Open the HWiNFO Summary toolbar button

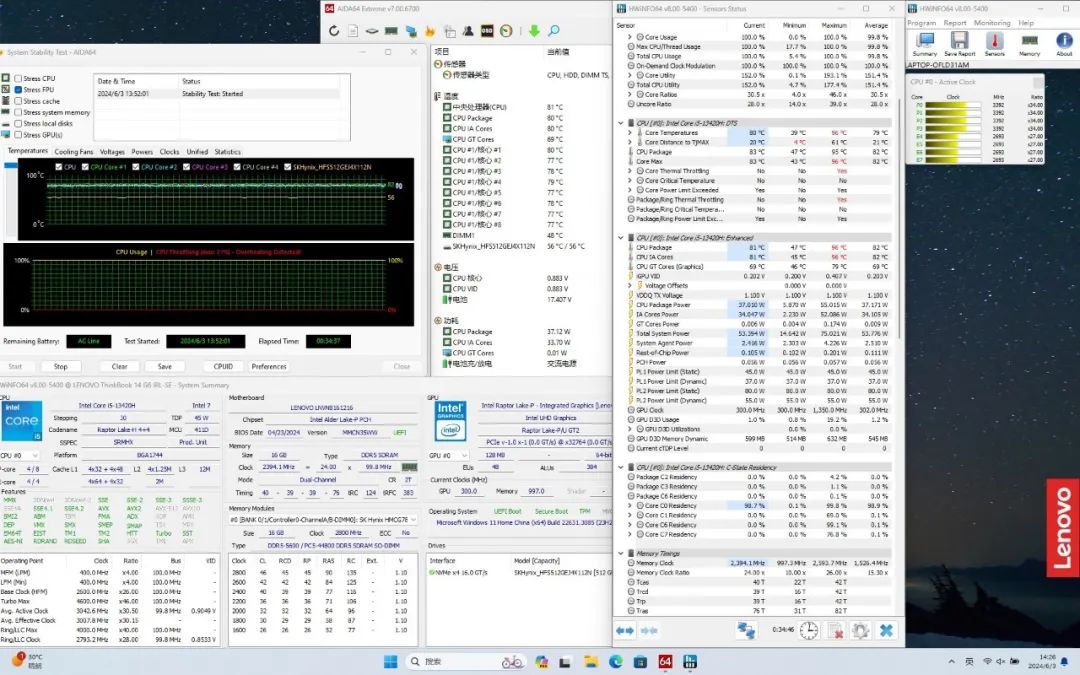tap(924, 44)
